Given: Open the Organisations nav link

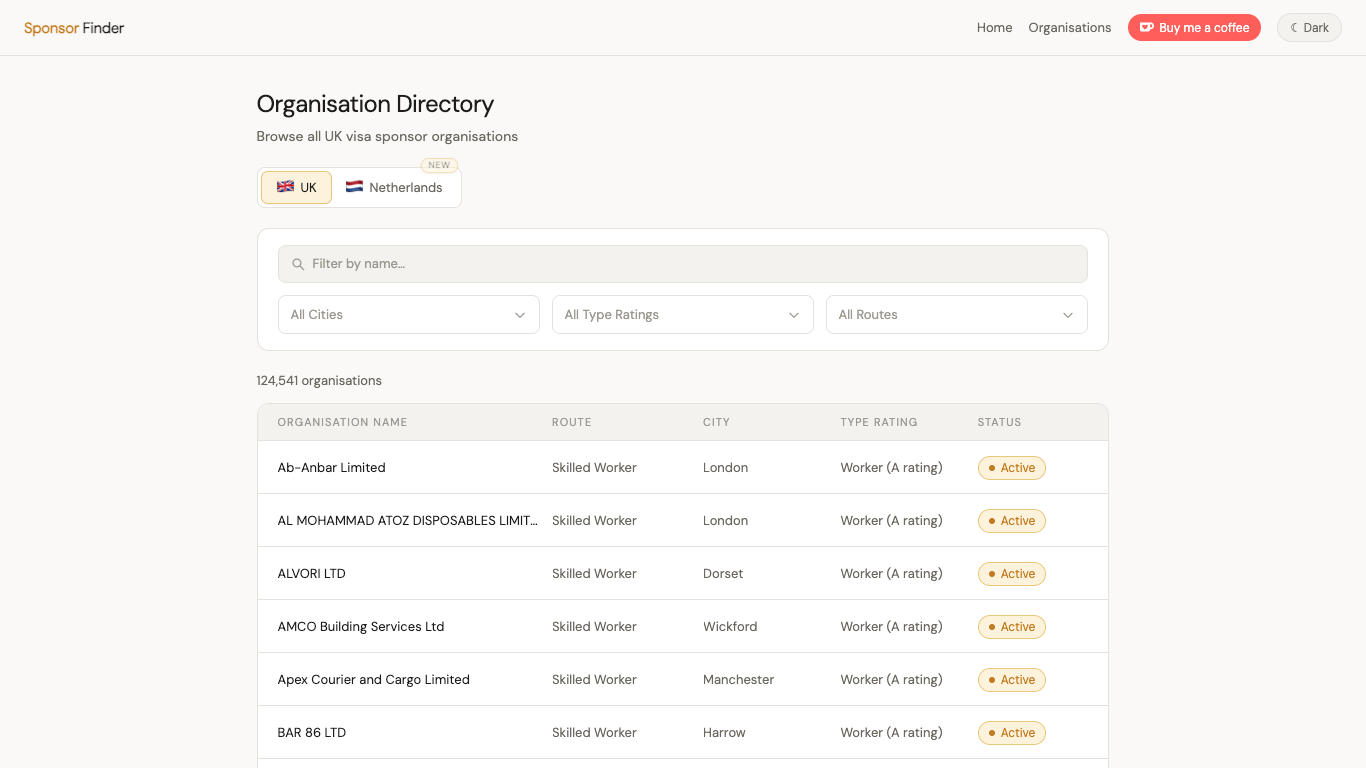Looking at the screenshot, I should coord(1070,28).
